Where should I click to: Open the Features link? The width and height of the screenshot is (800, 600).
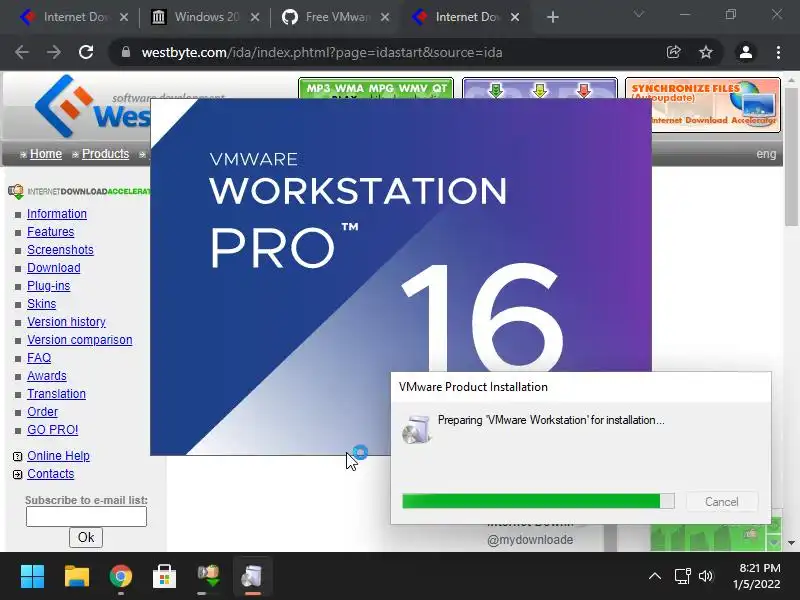click(x=51, y=232)
